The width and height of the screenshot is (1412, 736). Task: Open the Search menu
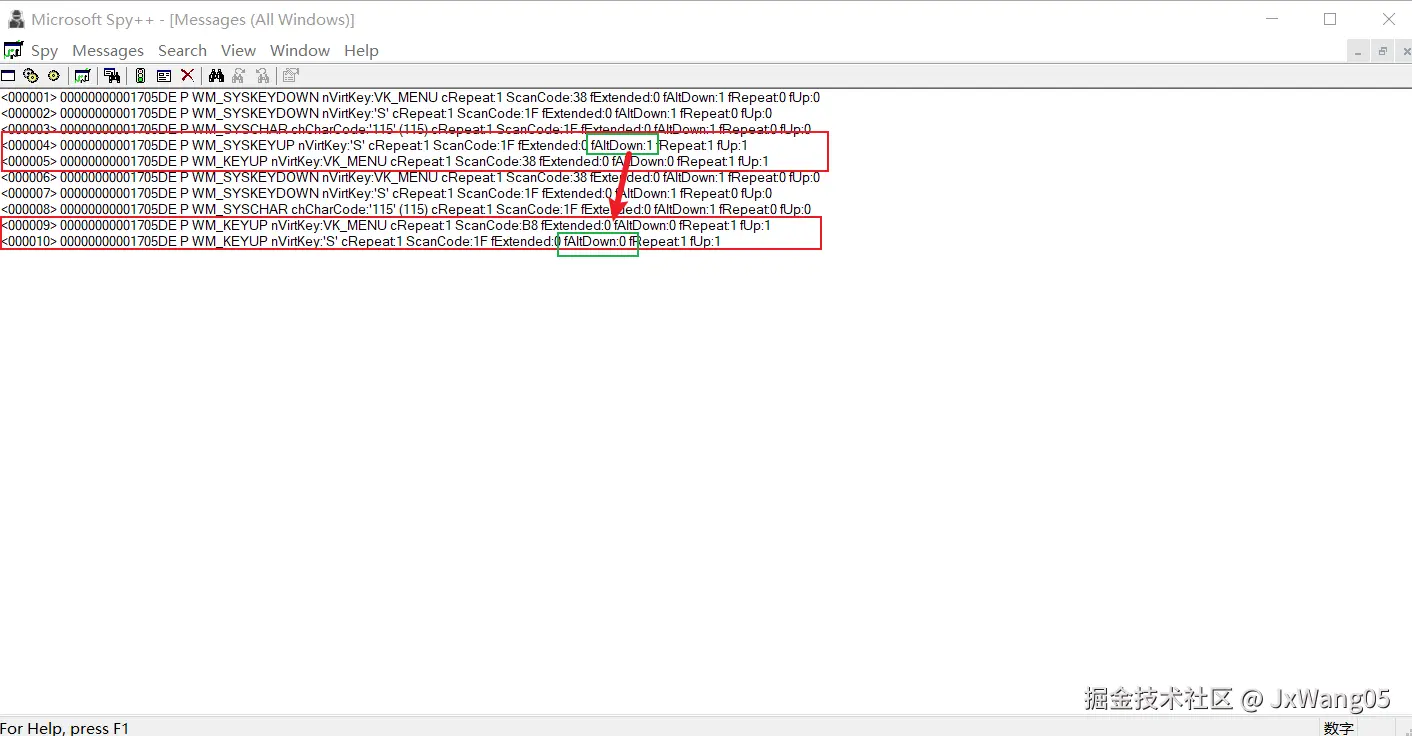tap(182, 51)
